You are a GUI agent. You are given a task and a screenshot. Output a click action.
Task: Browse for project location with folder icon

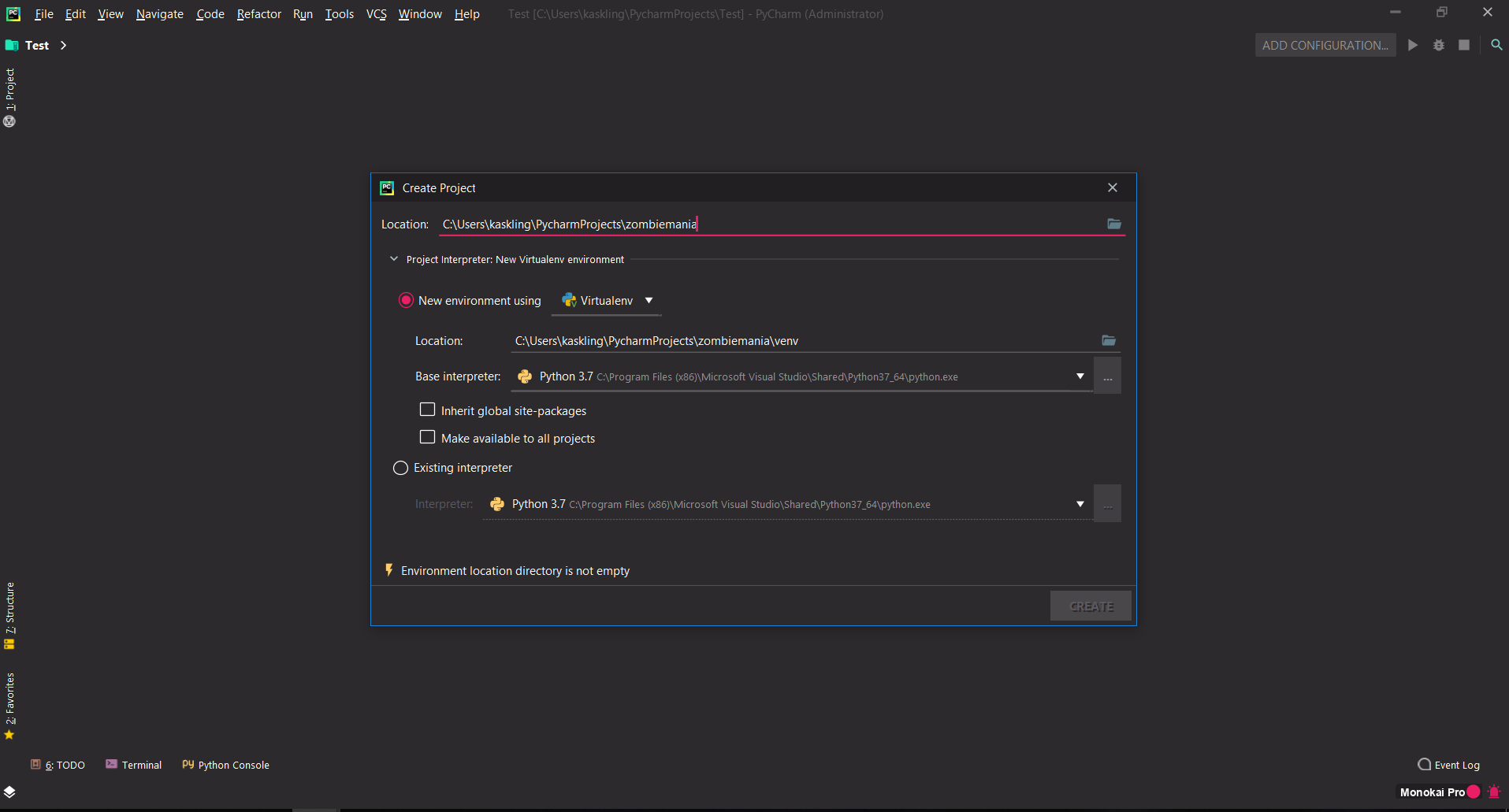pyautogui.click(x=1113, y=224)
